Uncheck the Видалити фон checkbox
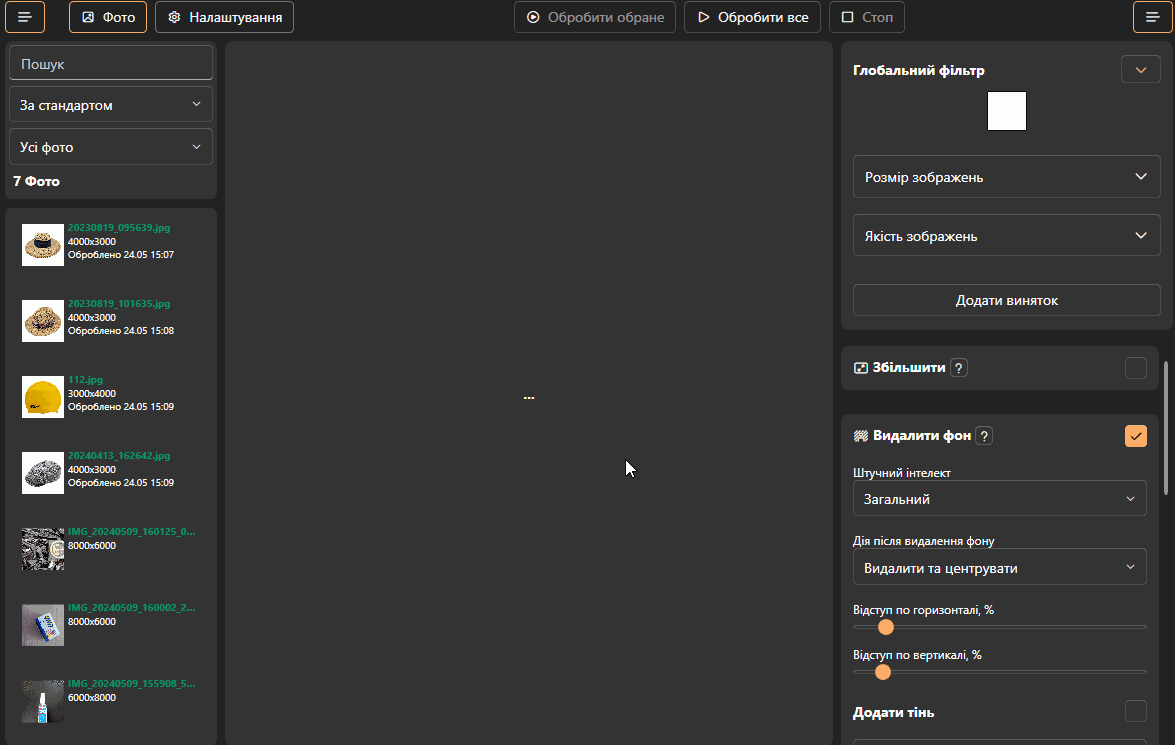1175x745 pixels. [1135, 436]
